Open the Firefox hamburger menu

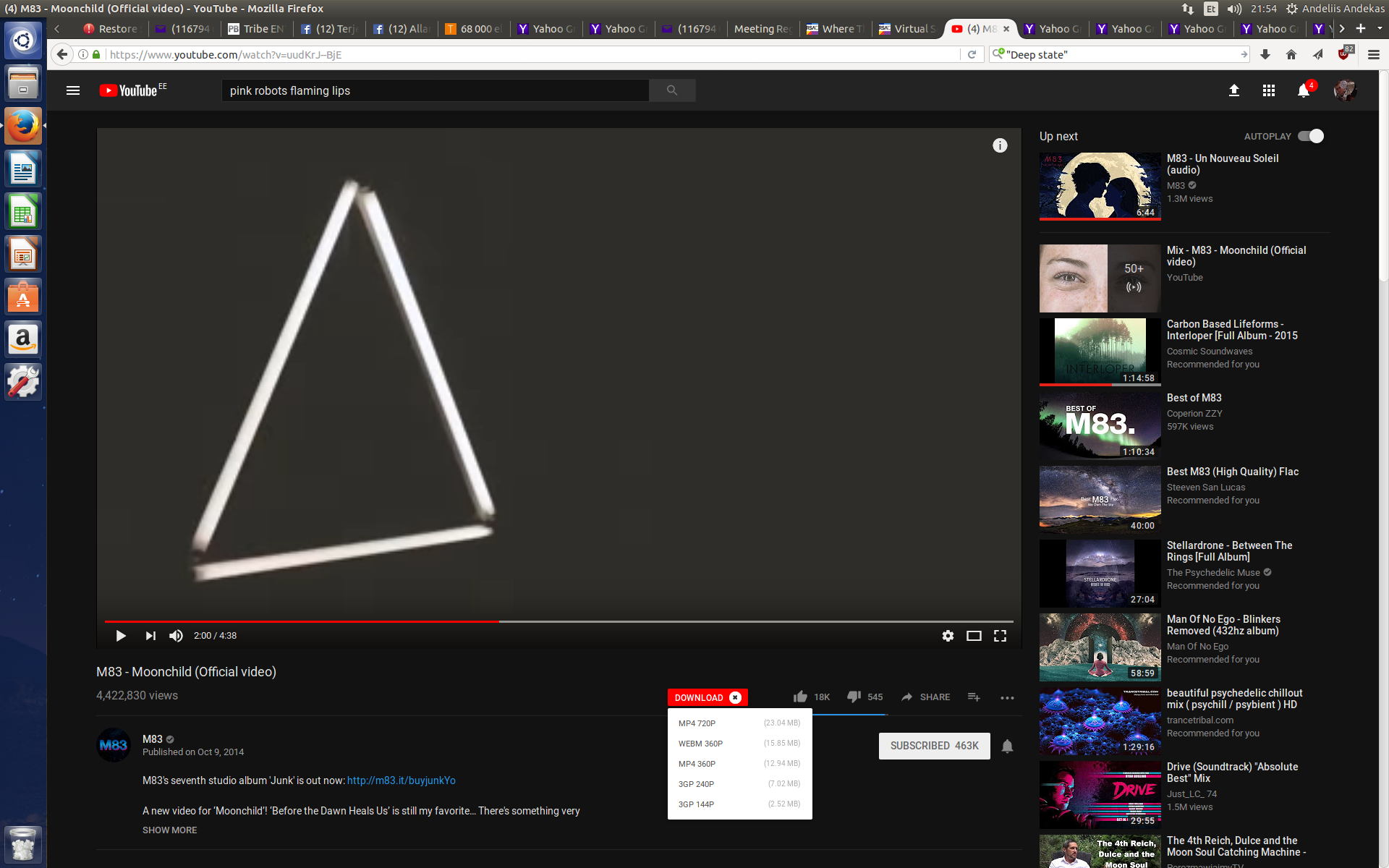click(1374, 54)
